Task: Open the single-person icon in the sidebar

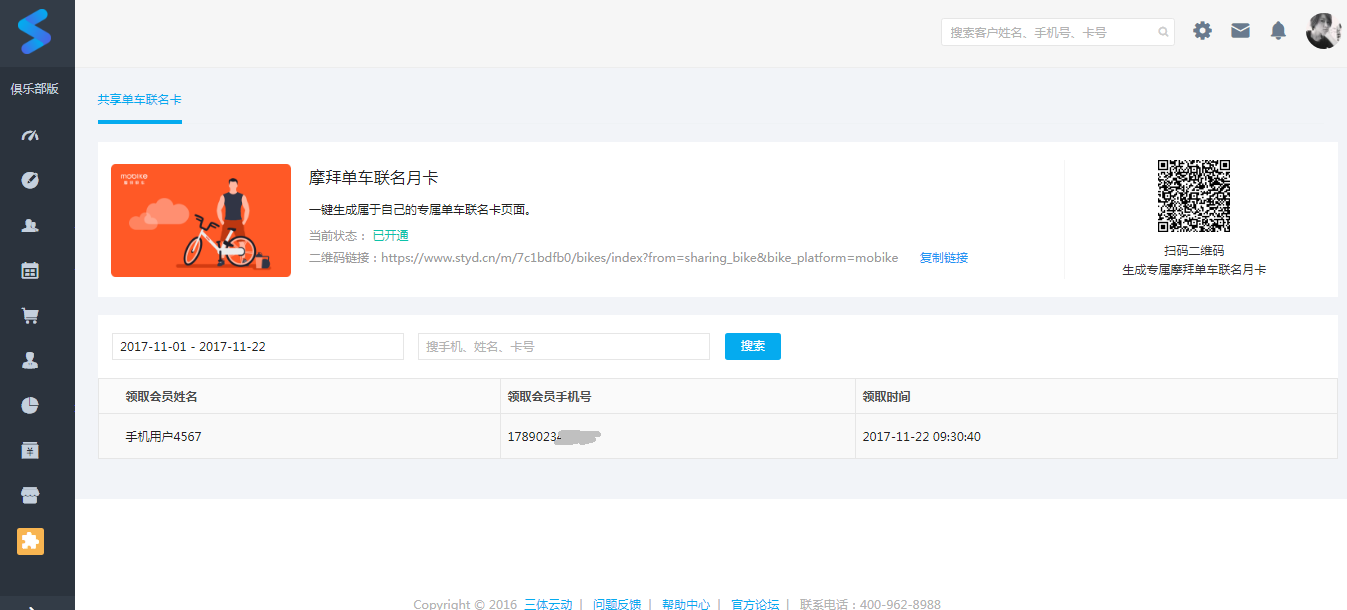Action: 30,360
